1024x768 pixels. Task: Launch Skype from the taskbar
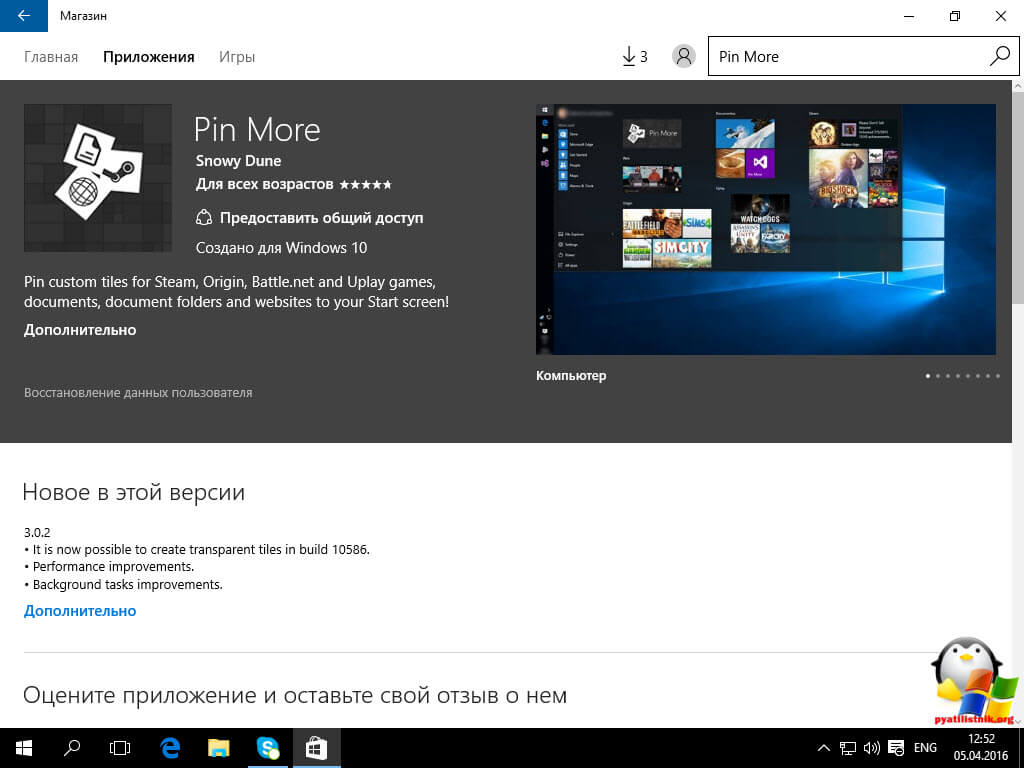pyautogui.click(x=267, y=747)
